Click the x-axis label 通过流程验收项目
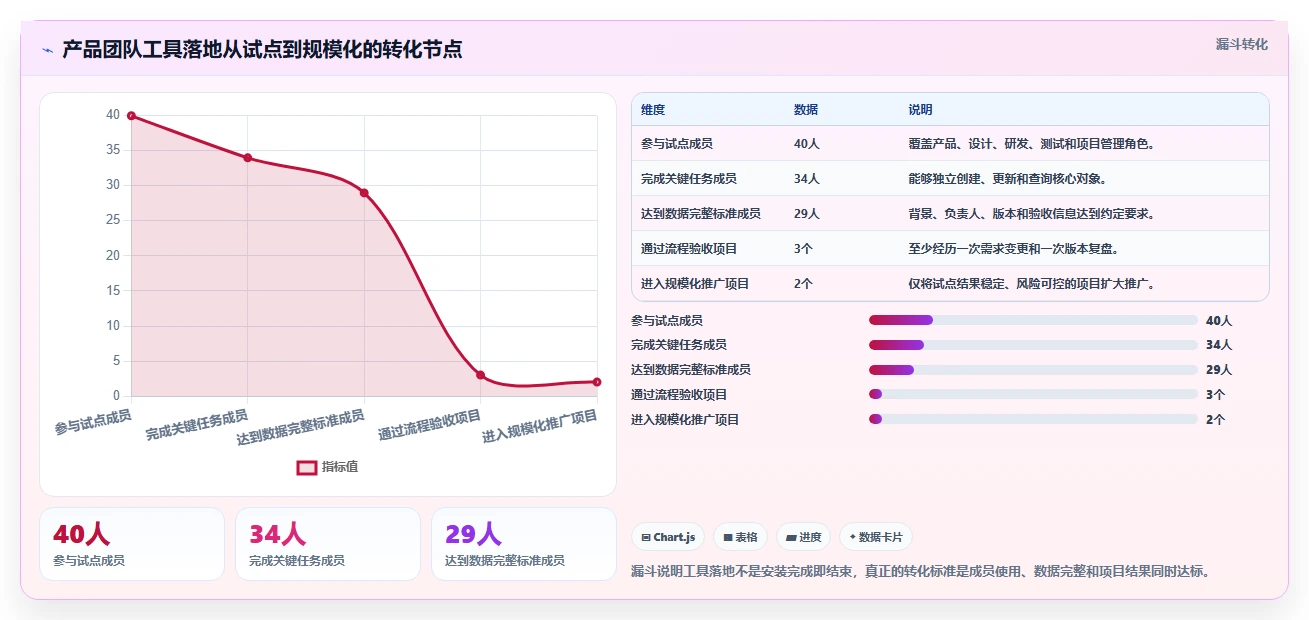The width and height of the screenshot is (1309, 620). point(431,427)
